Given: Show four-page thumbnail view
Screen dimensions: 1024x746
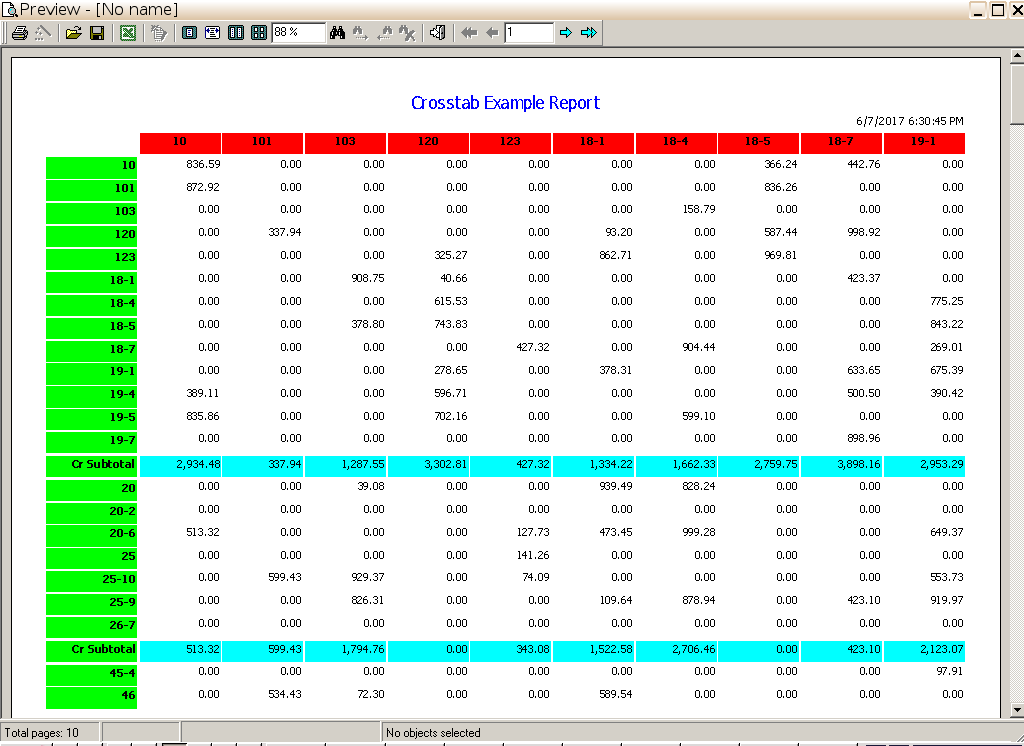Looking at the screenshot, I should coord(259,33).
